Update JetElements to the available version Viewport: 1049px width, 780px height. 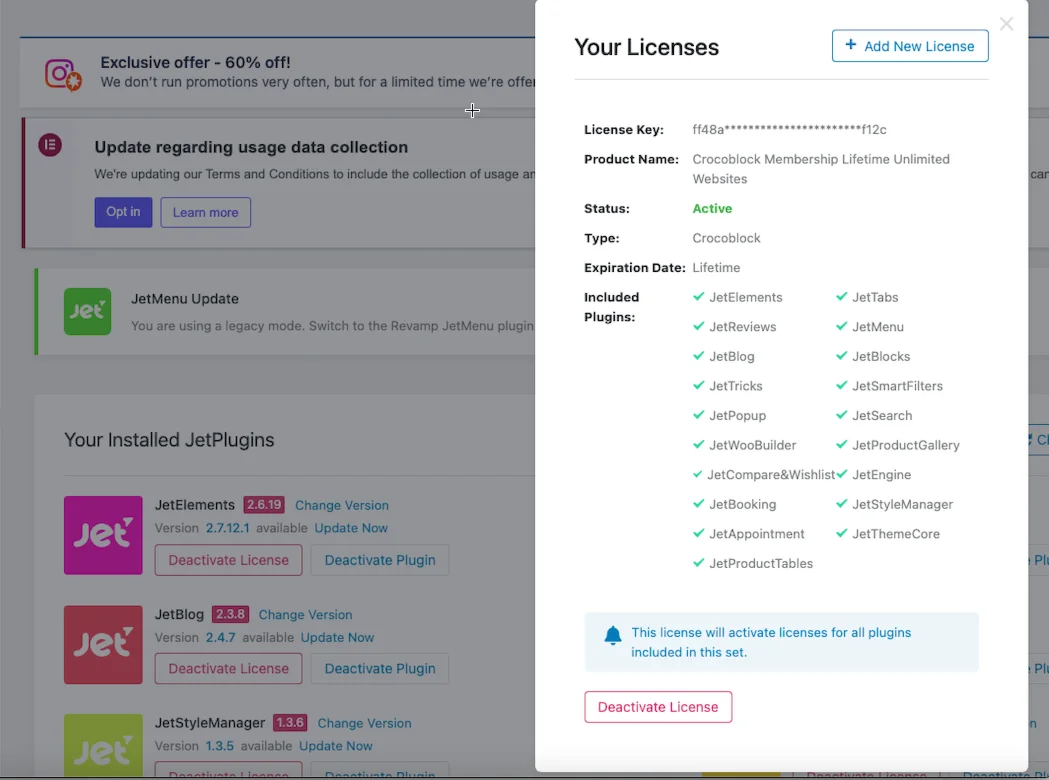[x=351, y=528]
